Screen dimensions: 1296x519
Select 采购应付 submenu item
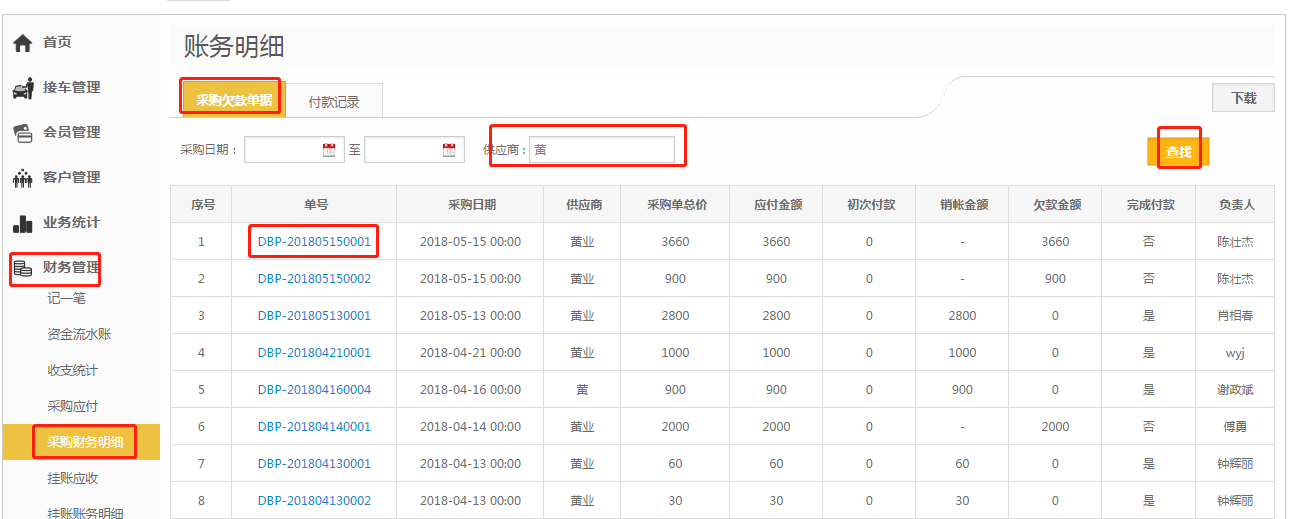[73, 406]
